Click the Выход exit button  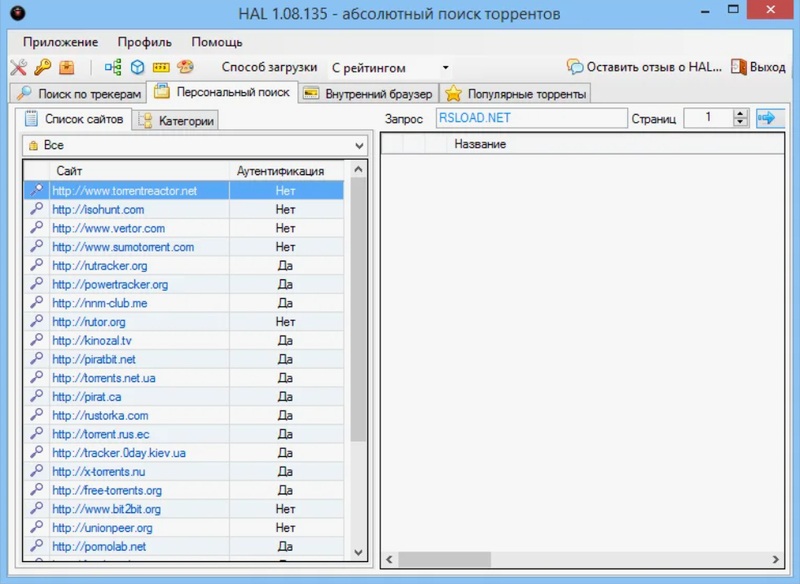tap(758, 67)
